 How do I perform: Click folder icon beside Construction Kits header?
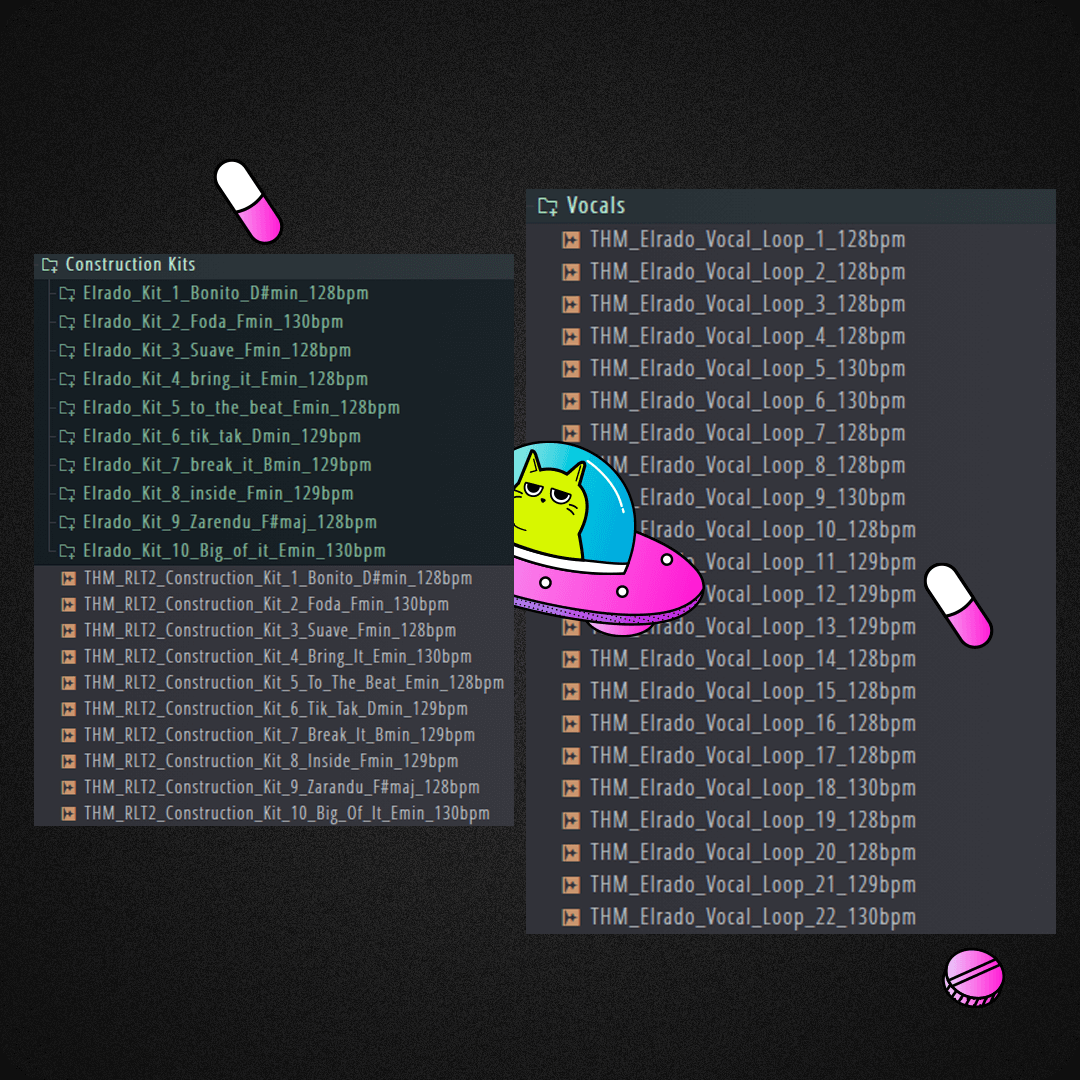49,265
